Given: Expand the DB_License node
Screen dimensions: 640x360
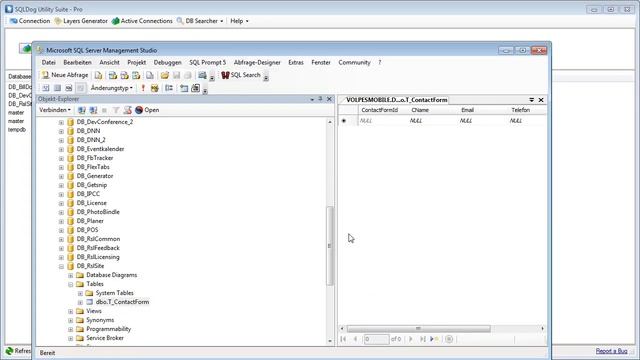Looking at the screenshot, I should pos(61,203).
